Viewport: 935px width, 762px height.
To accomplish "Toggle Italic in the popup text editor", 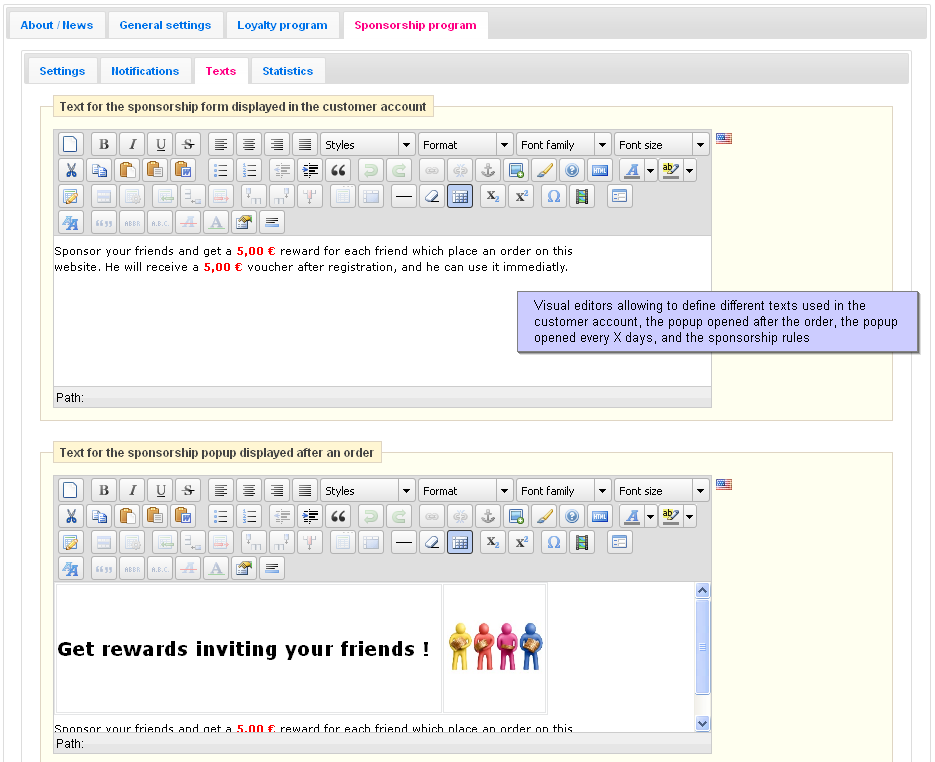I will pos(132,490).
